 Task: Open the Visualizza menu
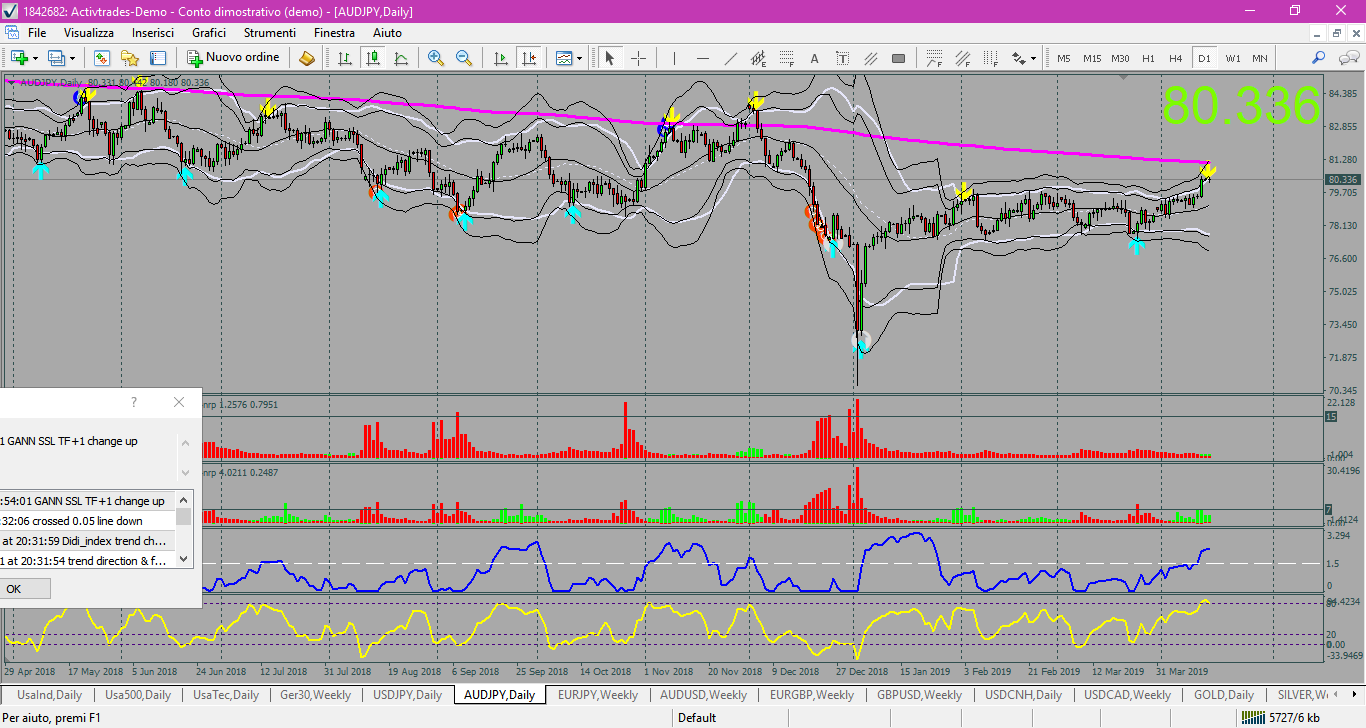pyautogui.click(x=89, y=33)
